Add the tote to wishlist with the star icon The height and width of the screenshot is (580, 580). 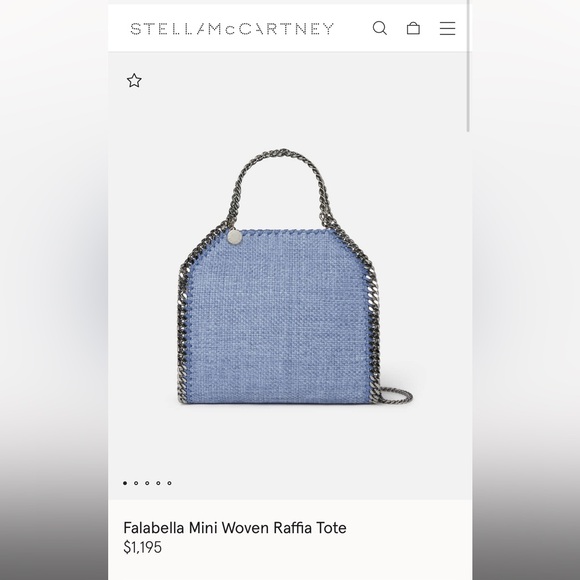134,80
